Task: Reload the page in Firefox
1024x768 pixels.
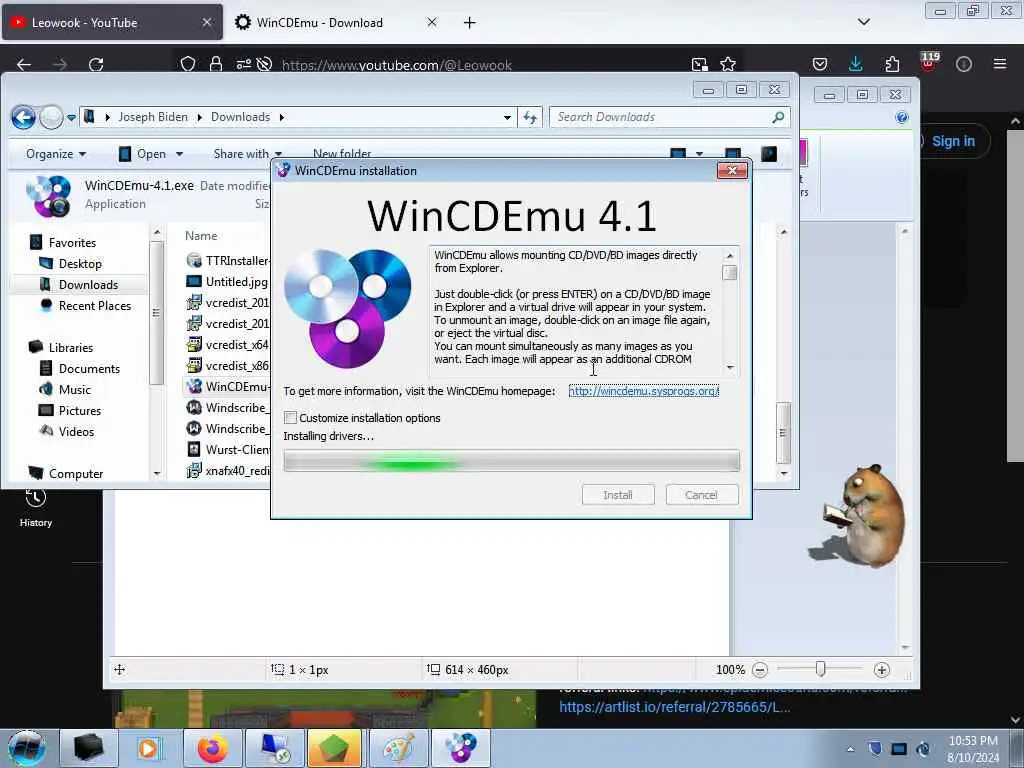Action: [x=96, y=64]
